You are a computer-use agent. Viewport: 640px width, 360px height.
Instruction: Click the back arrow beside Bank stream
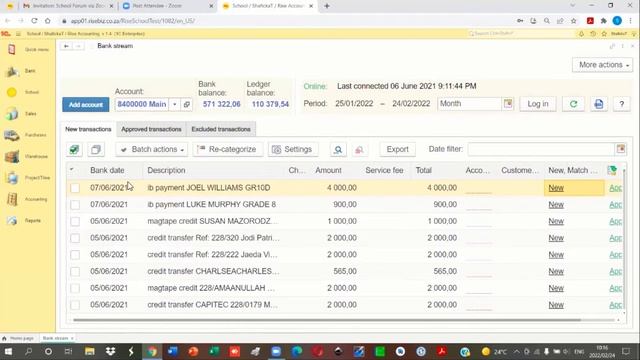coord(66,46)
